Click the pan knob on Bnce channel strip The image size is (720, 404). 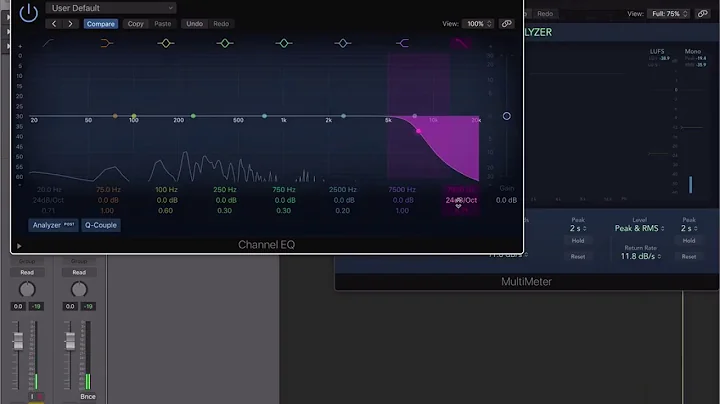point(79,289)
